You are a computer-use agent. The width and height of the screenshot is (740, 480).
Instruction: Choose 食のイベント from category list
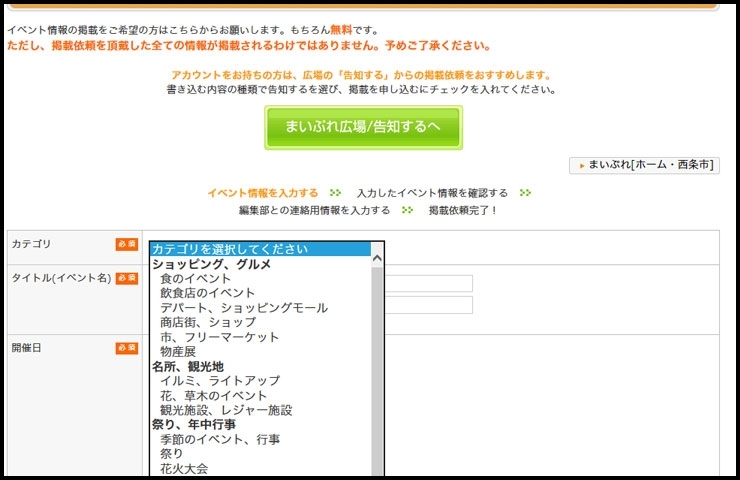[x=196, y=278]
